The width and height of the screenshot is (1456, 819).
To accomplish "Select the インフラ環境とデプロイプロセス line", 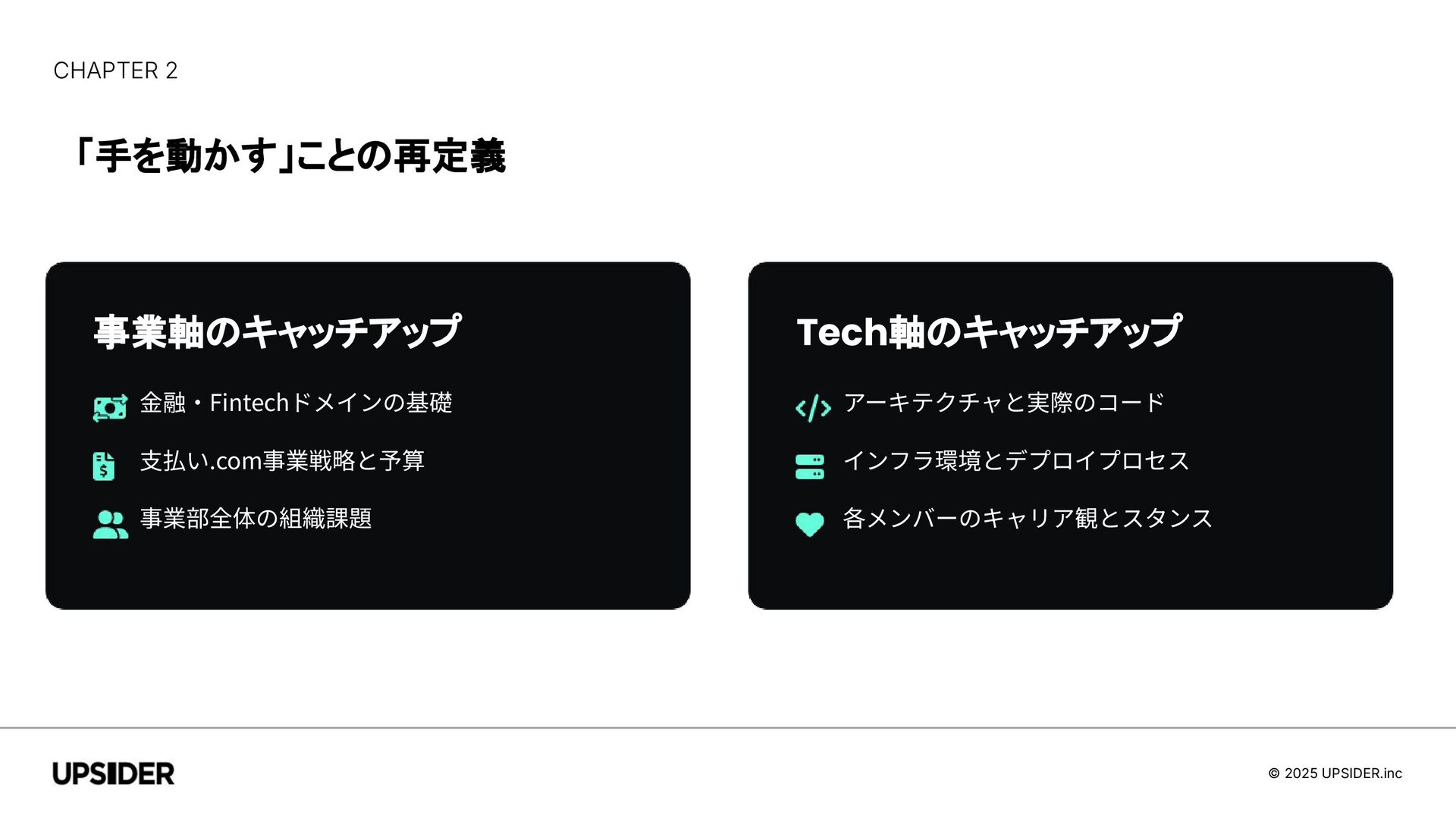I will (x=1016, y=460).
